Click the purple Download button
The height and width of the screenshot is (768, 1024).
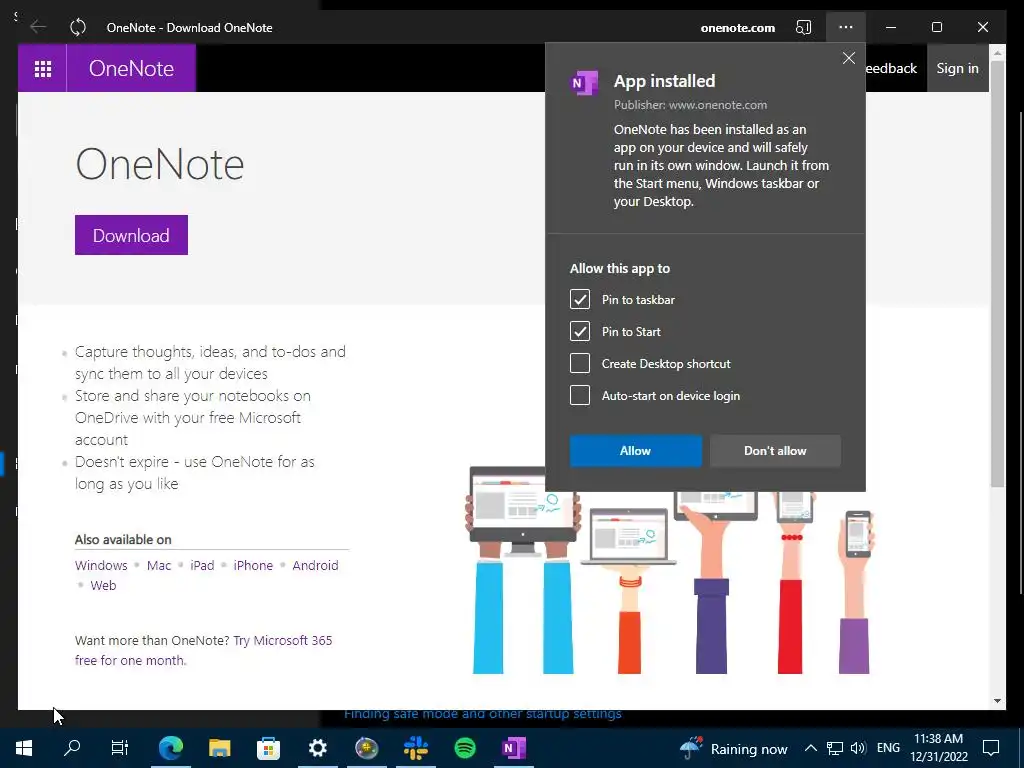[131, 235]
